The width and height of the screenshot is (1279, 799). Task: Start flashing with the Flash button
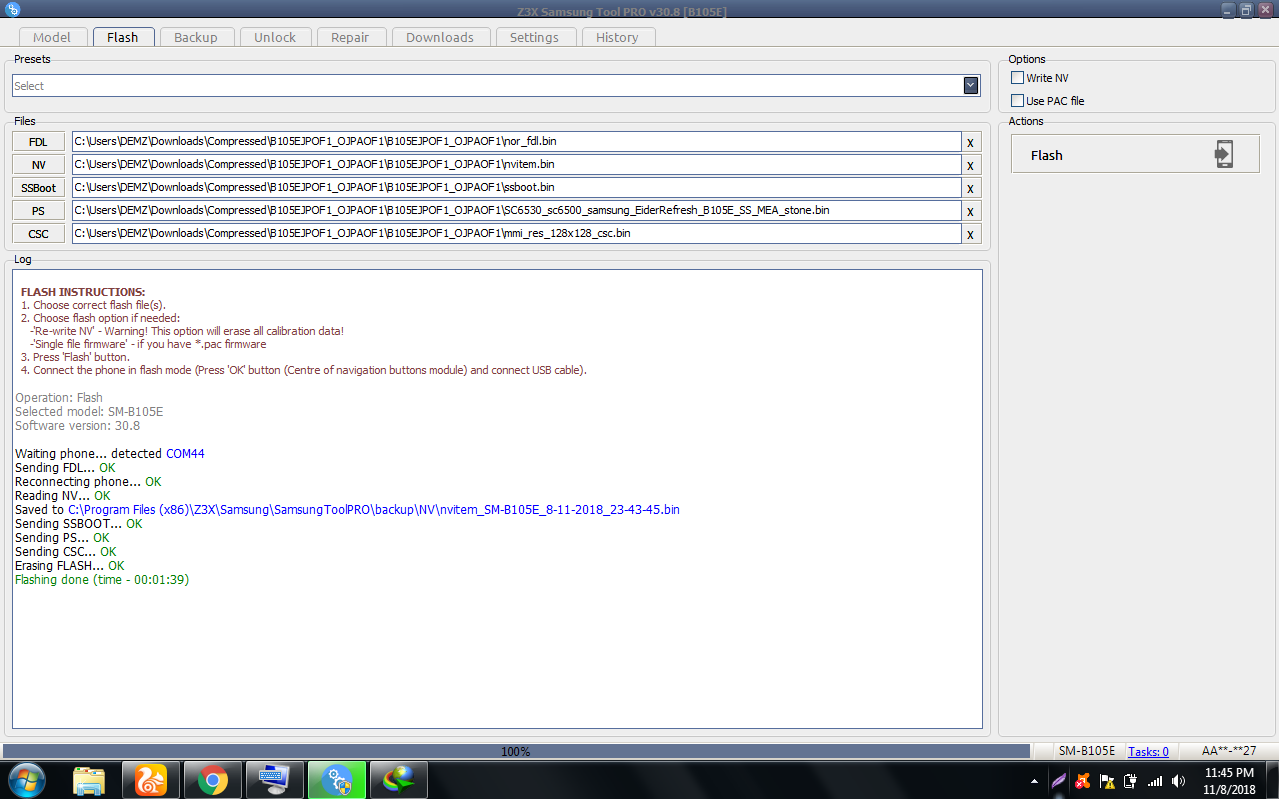coord(1135,154)
